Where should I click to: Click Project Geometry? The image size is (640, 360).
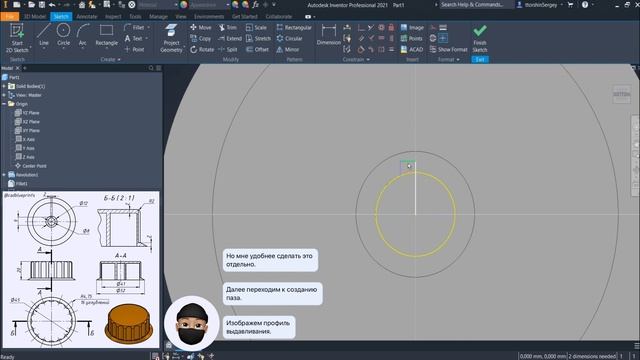[171, 38]
